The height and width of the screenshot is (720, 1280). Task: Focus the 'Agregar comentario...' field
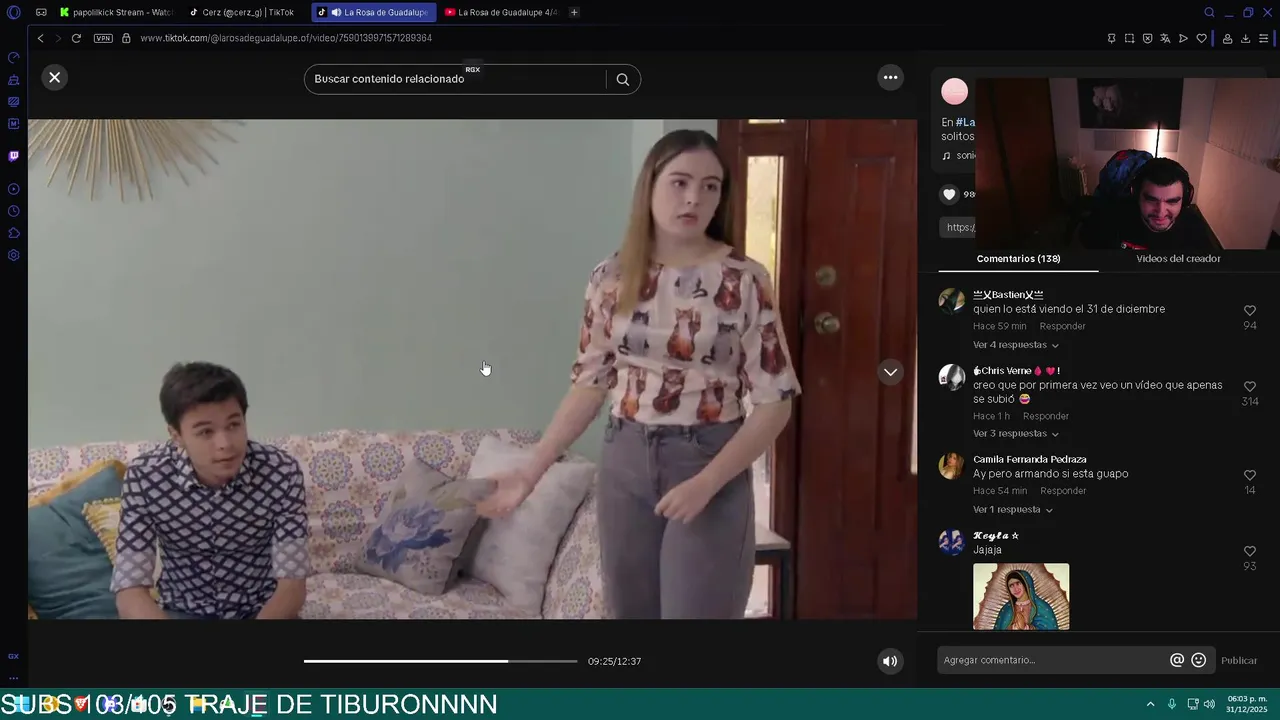pos(1052,660)
